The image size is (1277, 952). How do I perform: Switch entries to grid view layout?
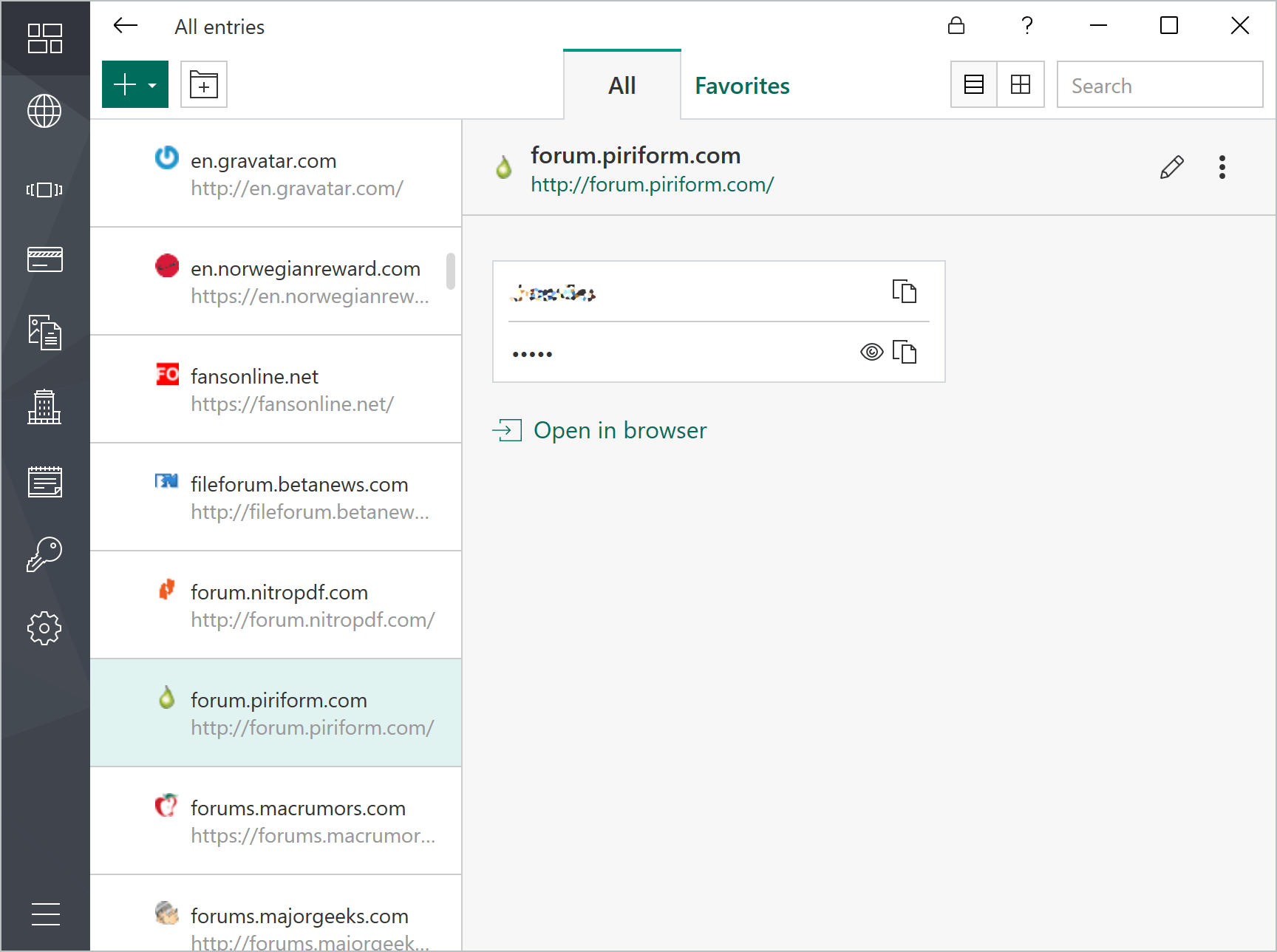coord(1021,84)
